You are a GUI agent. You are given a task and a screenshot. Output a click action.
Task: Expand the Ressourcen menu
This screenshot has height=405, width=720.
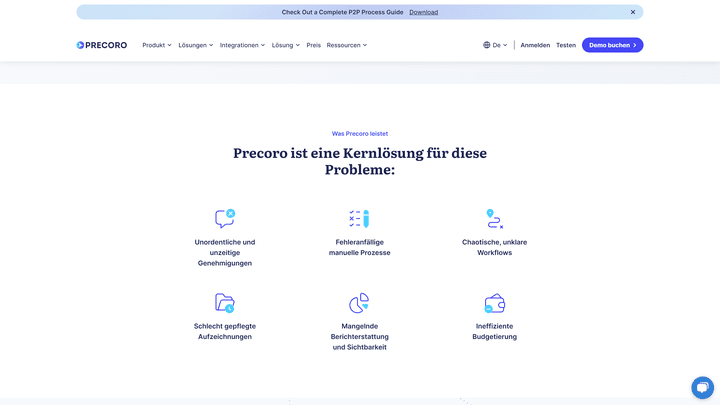pos(347,45)
